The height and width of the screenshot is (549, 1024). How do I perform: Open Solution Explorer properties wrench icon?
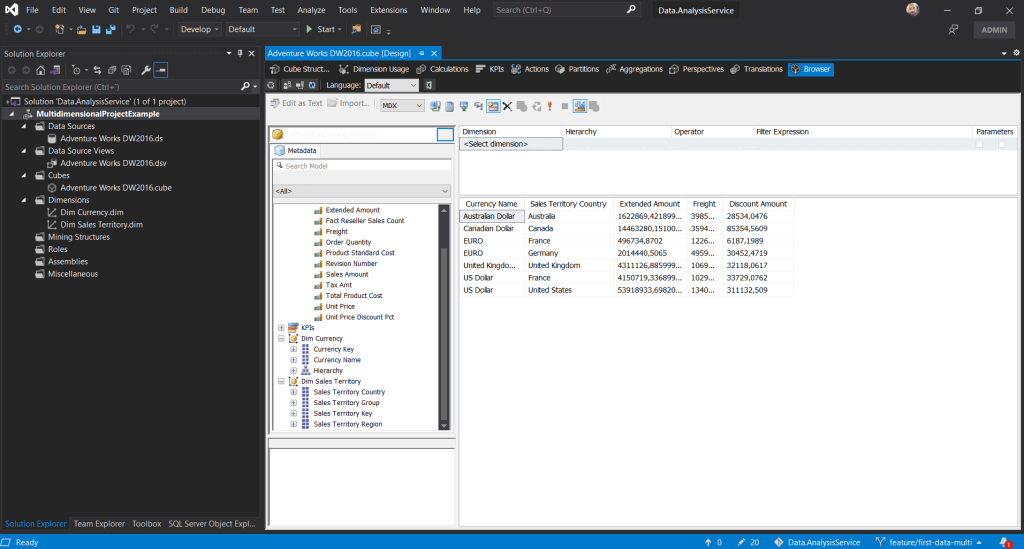(146, 70)
